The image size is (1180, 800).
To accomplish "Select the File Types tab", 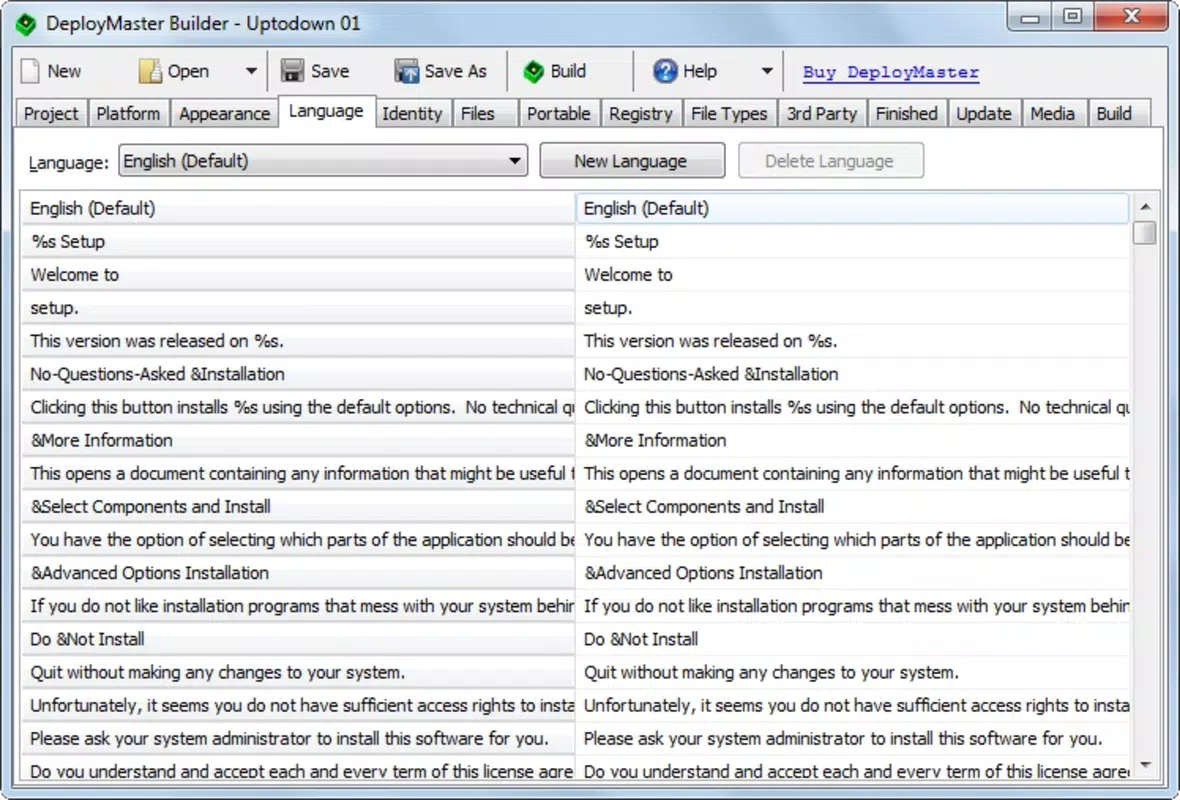I will tap(729, 114).
